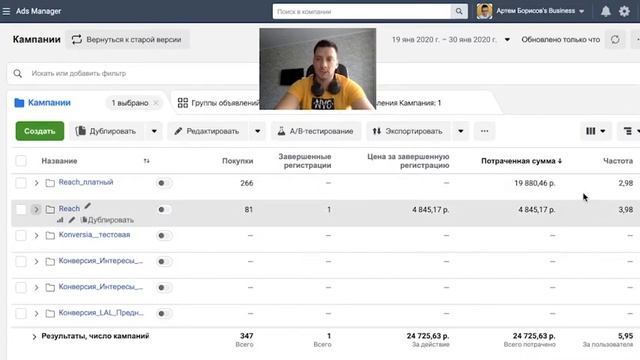Viewport: 640px width, 360px height.
Task: Click the Редактировать button
Action: pyautogui.click(x=207, y=131)
